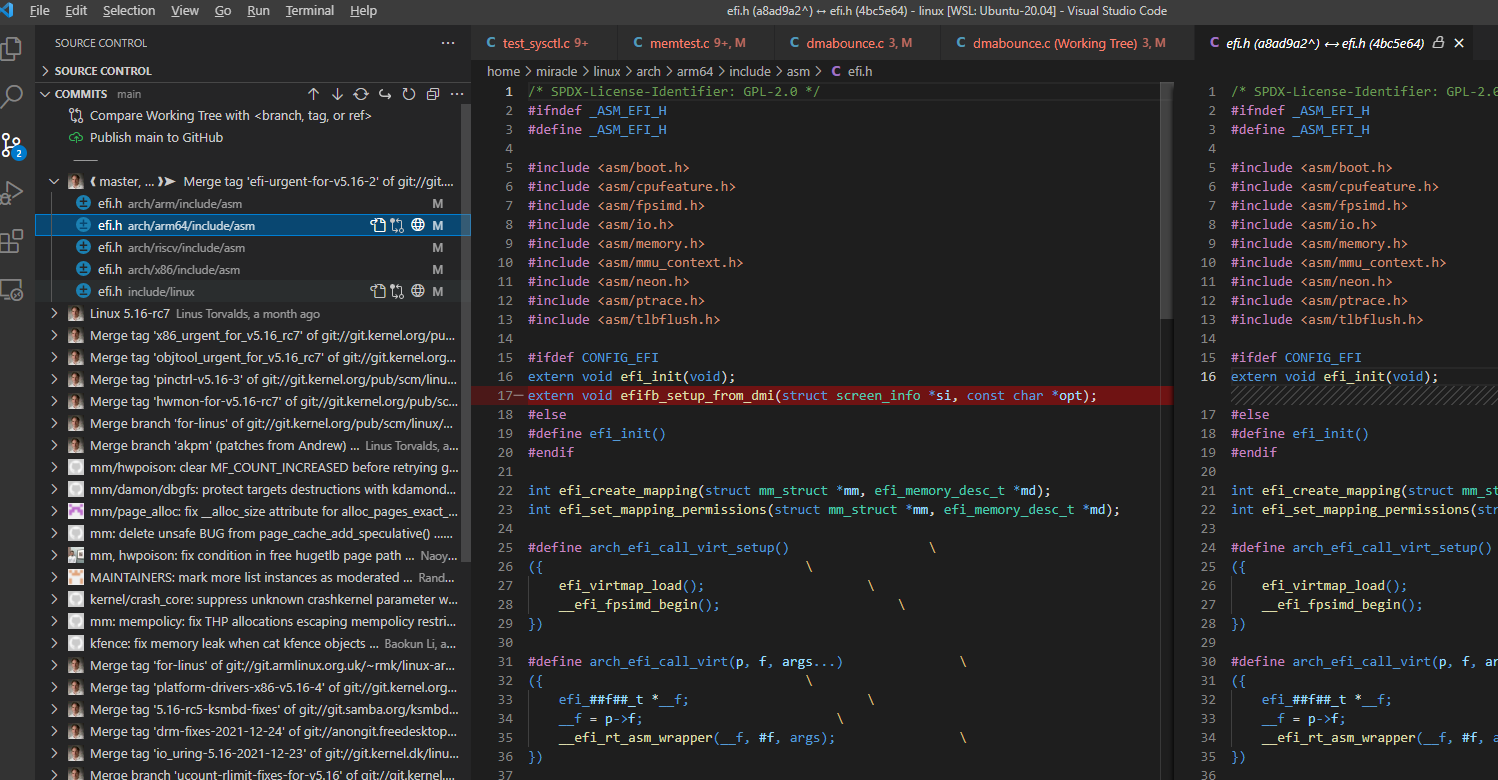The image size is (1498, 780).
Task: Collapse the COMMITS section
Action: point(45,94)
